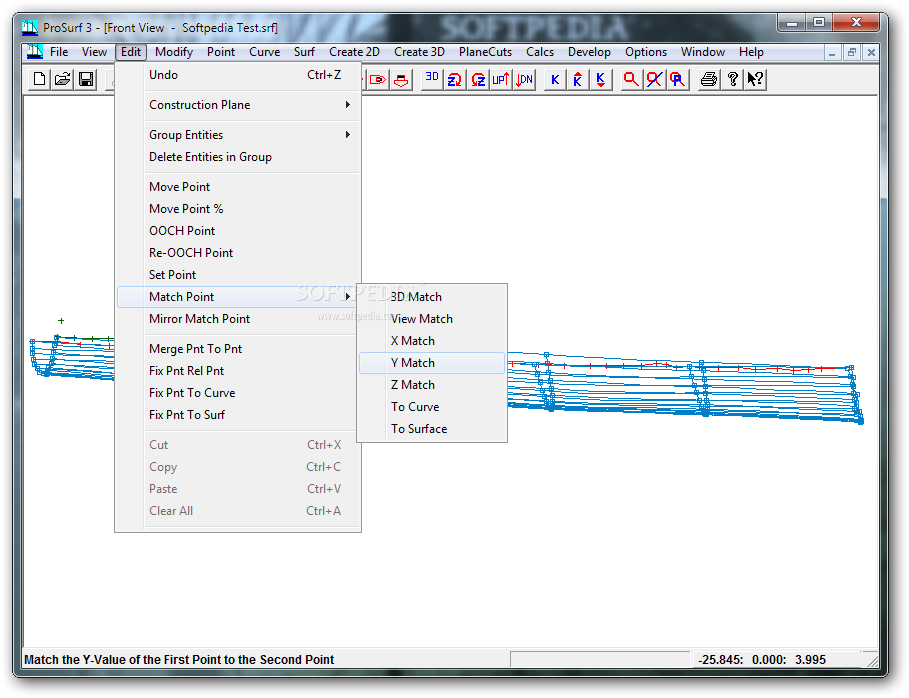The image size is (909, 698).
Task: Open the Window menu
Action: [x=703, y=52]
